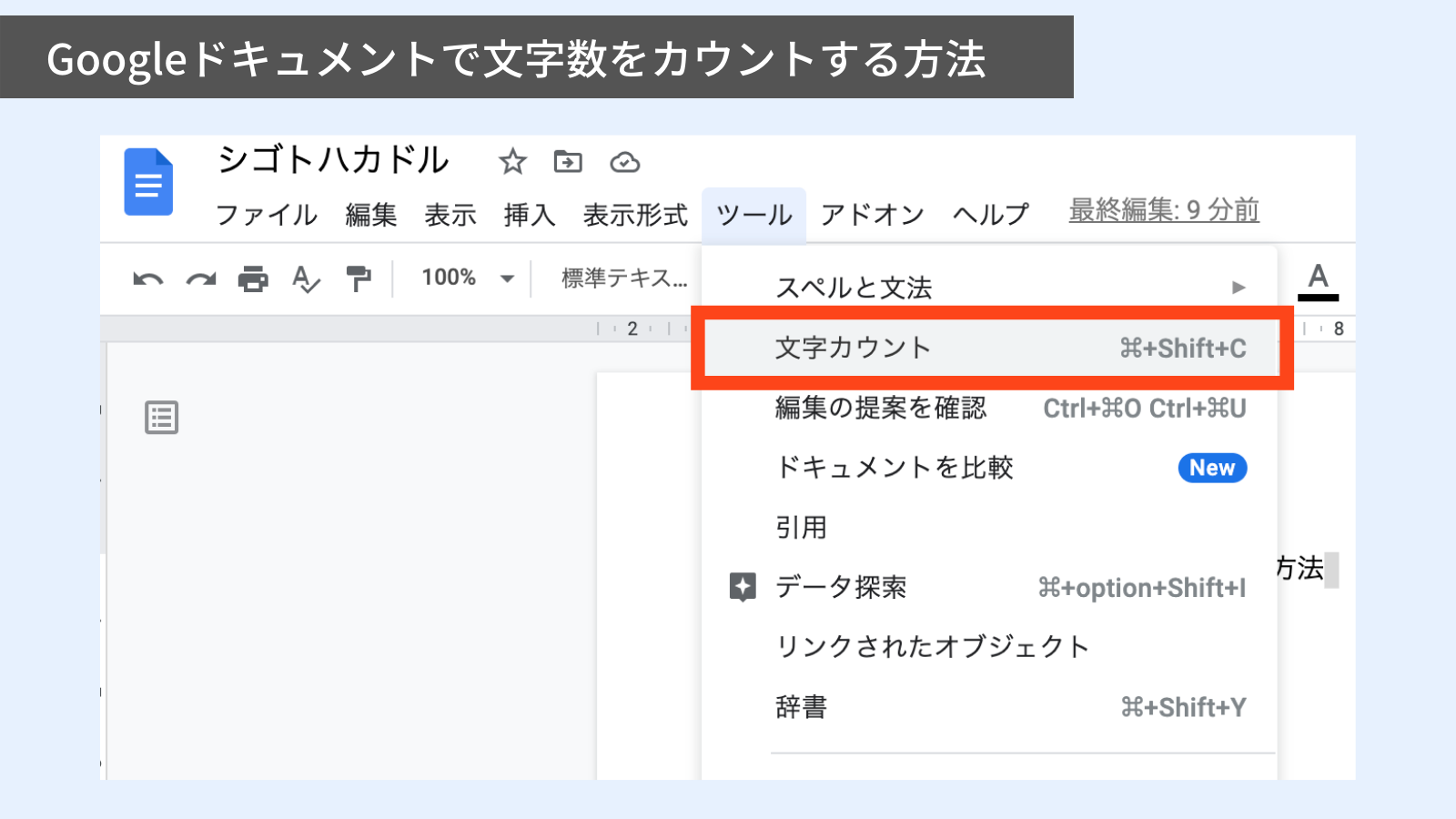Screen dimensions: 1456x819
Task: Expand the スペルと文法 submenu arrow
Action: (x=1239, y=288)
